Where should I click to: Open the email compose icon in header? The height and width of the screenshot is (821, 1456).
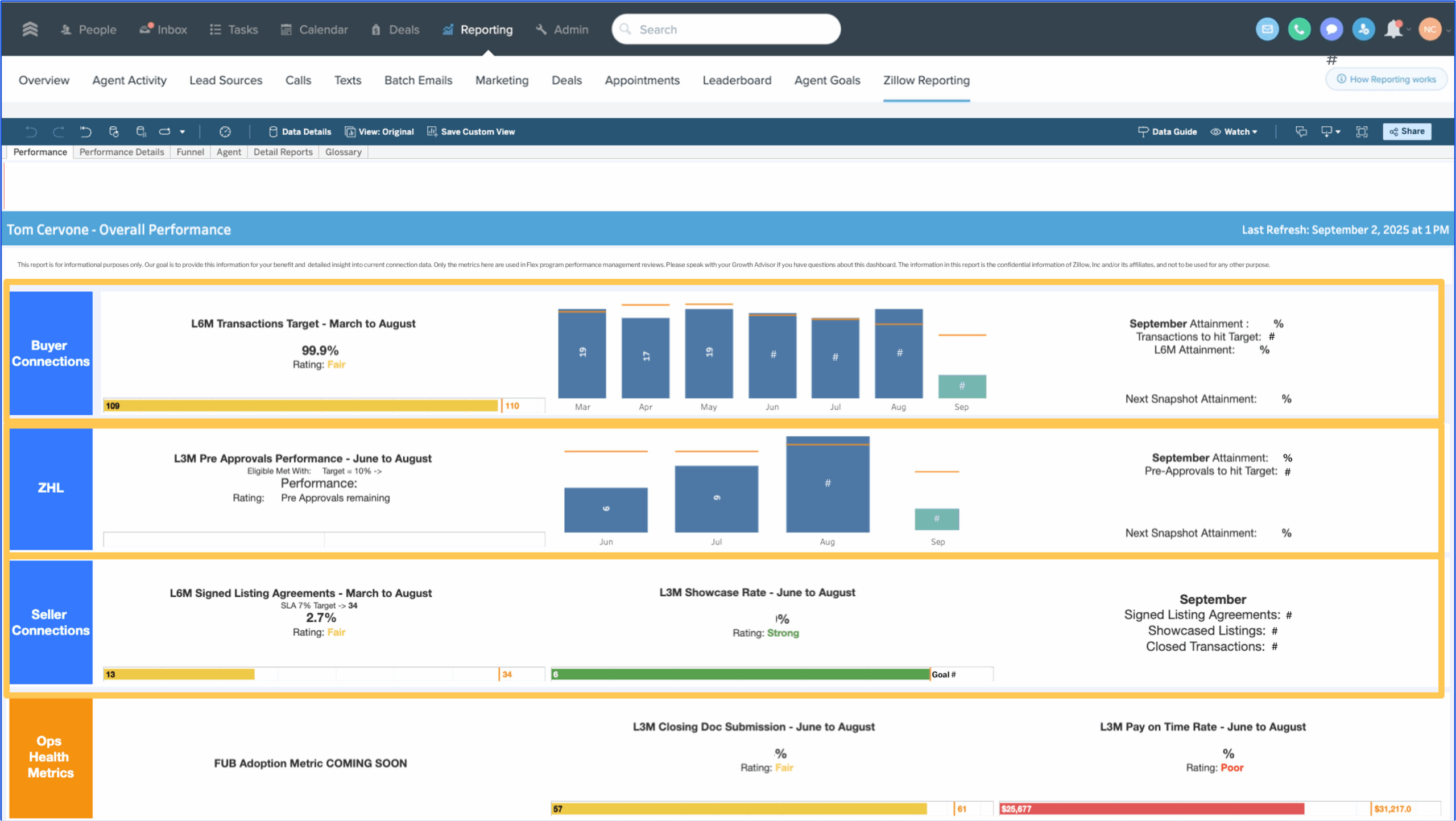point(1267,30)
